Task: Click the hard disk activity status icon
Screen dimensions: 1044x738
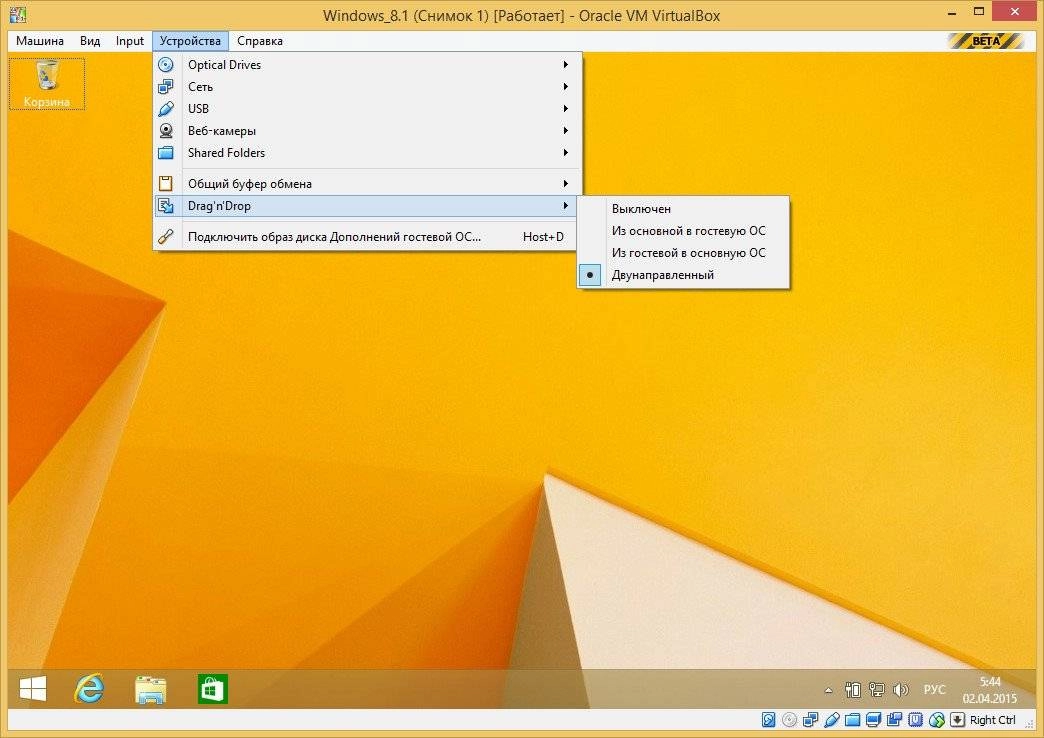Action: [x=768, y=719]
